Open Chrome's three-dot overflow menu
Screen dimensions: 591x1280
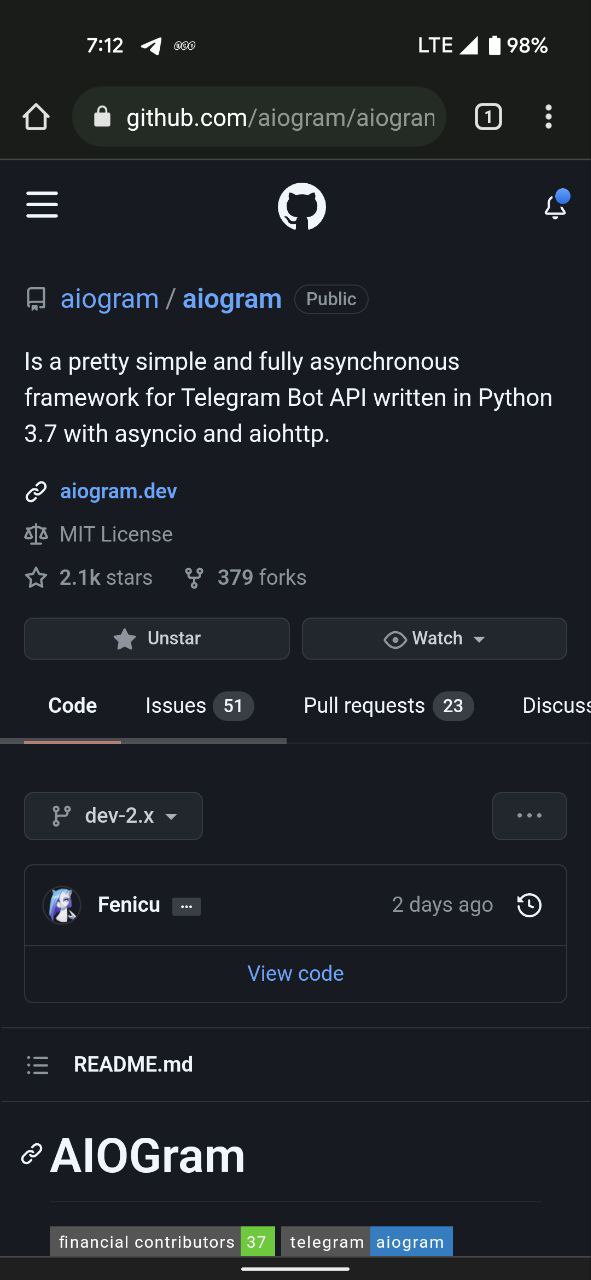[548, 117]
